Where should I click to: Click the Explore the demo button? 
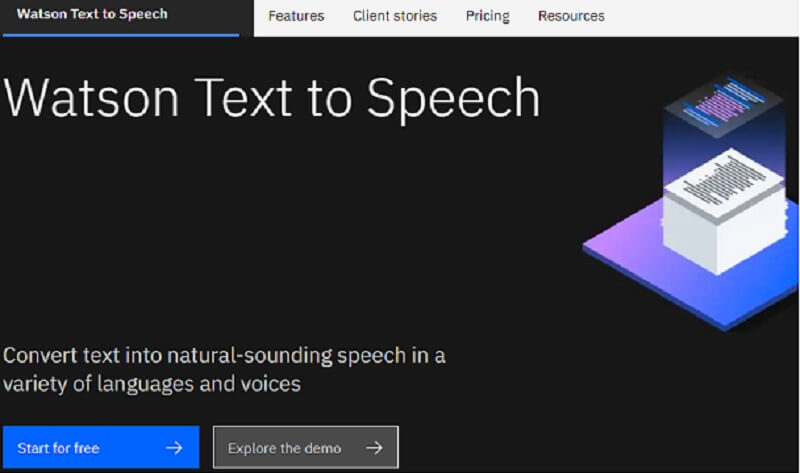point(306,447)
